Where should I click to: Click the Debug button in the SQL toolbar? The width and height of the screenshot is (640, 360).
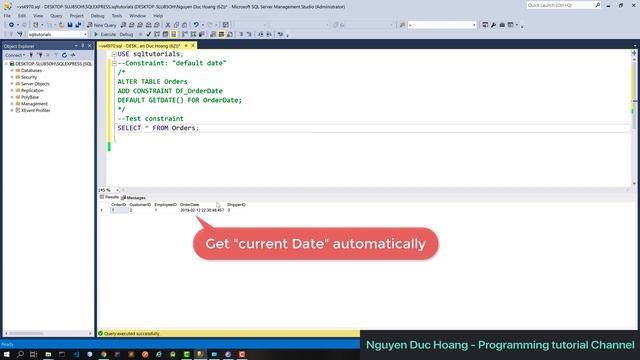[126, 35]
